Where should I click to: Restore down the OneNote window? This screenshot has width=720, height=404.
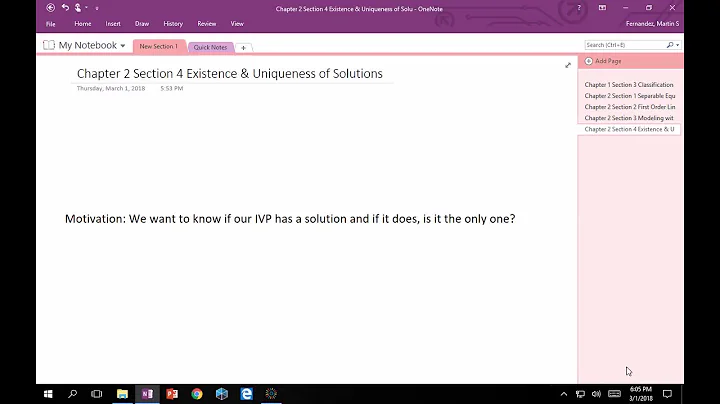649,8
